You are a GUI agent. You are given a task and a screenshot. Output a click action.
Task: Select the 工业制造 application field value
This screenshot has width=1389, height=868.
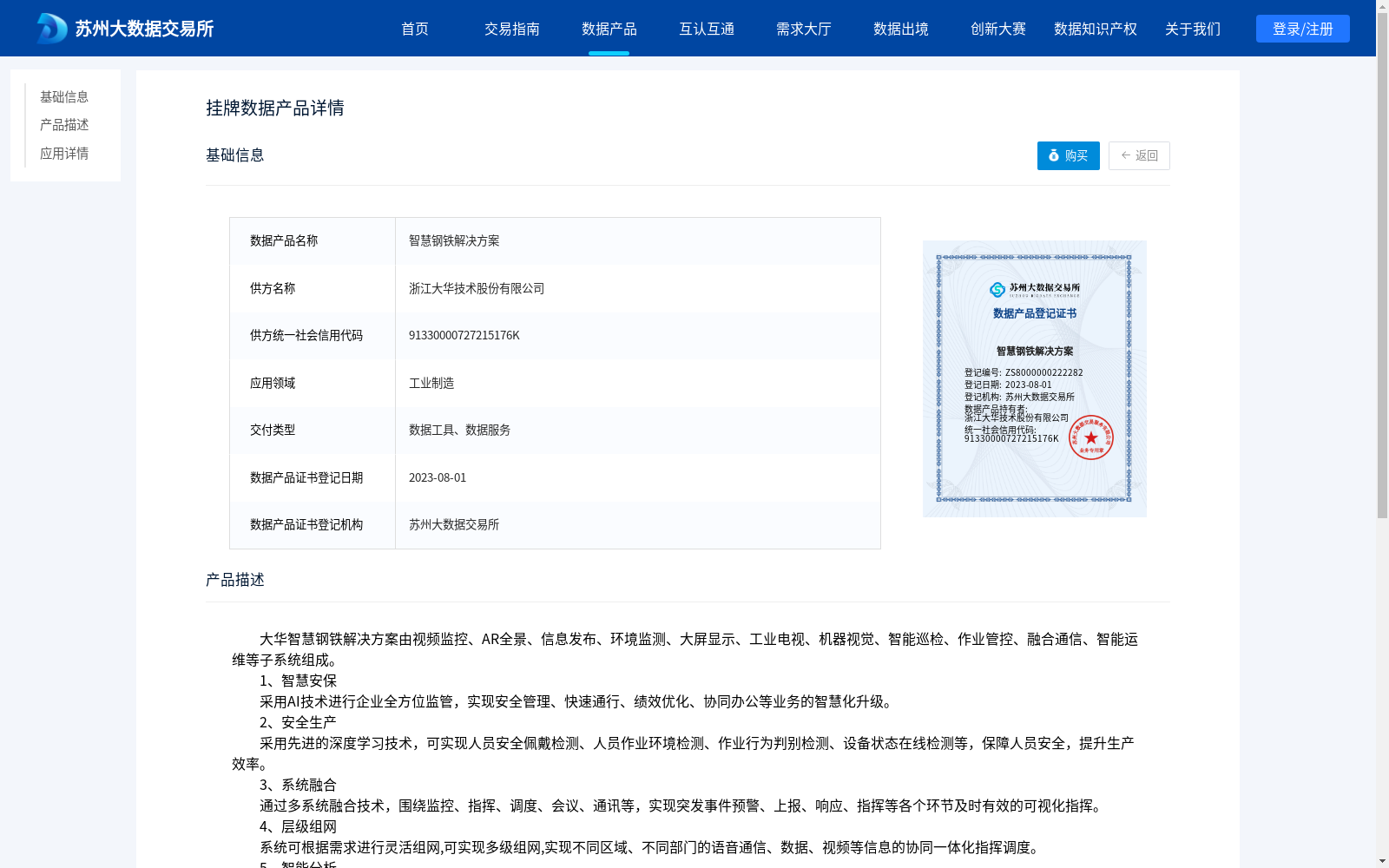tap(638, 383)
